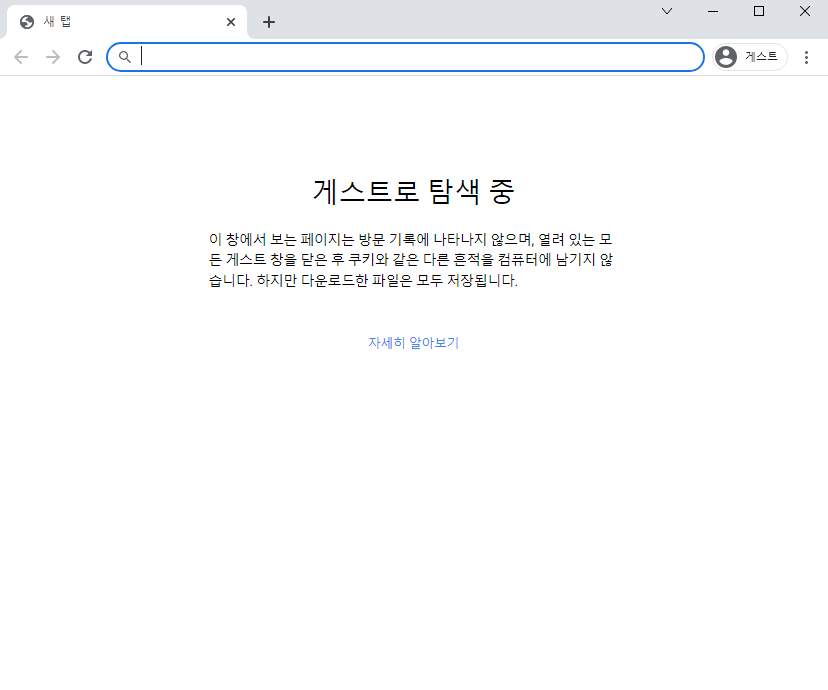Minimize the browser window
The height and width of the screenshot is (690, 828).
click(x=713, y=11)
